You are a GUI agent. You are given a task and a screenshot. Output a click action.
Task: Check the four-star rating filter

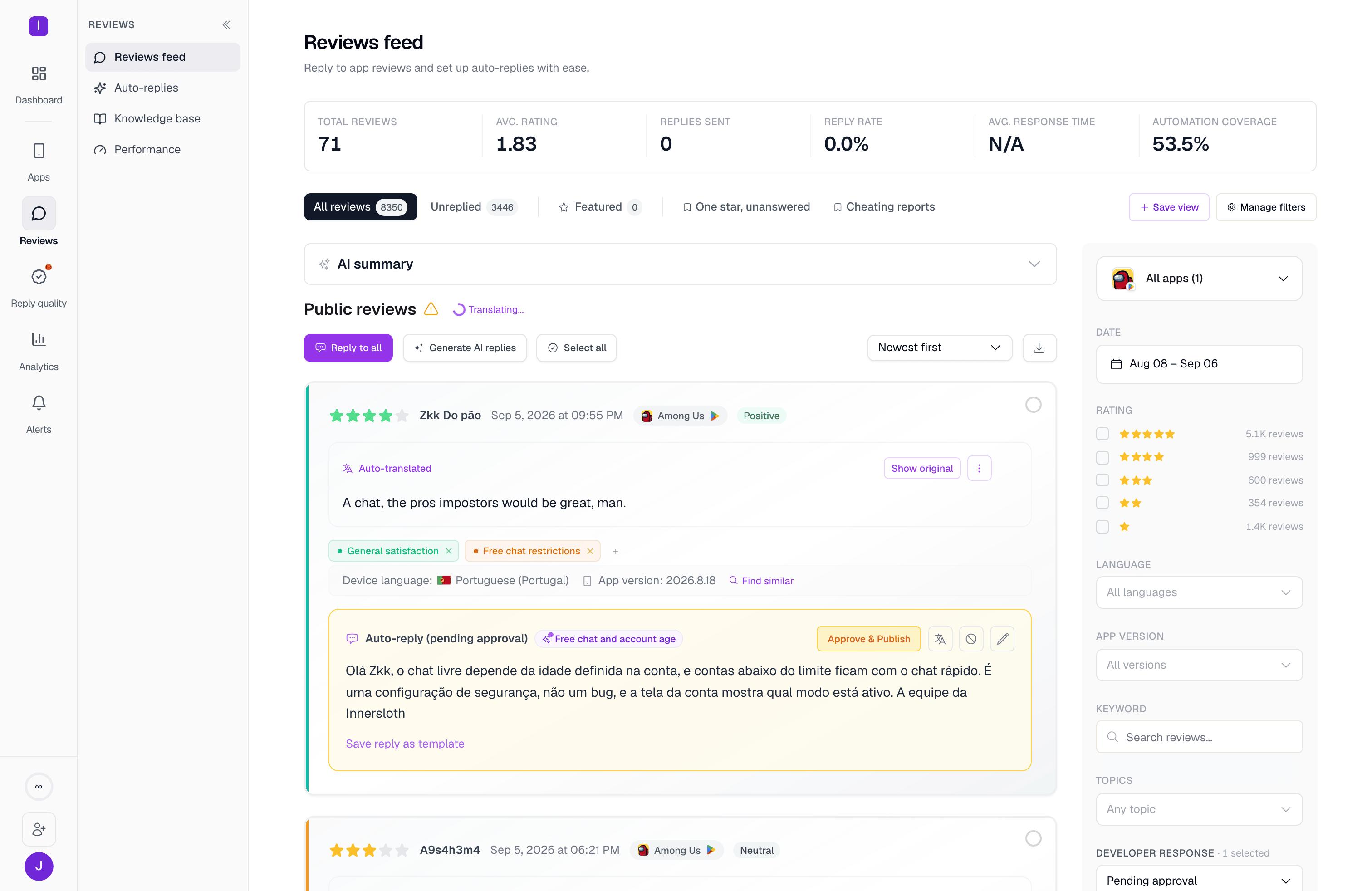click(1102, 457)
